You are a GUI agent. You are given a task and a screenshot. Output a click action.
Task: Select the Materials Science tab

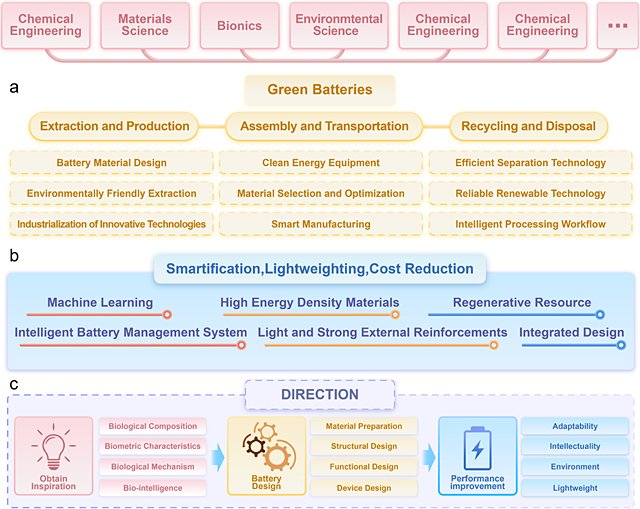144,24
